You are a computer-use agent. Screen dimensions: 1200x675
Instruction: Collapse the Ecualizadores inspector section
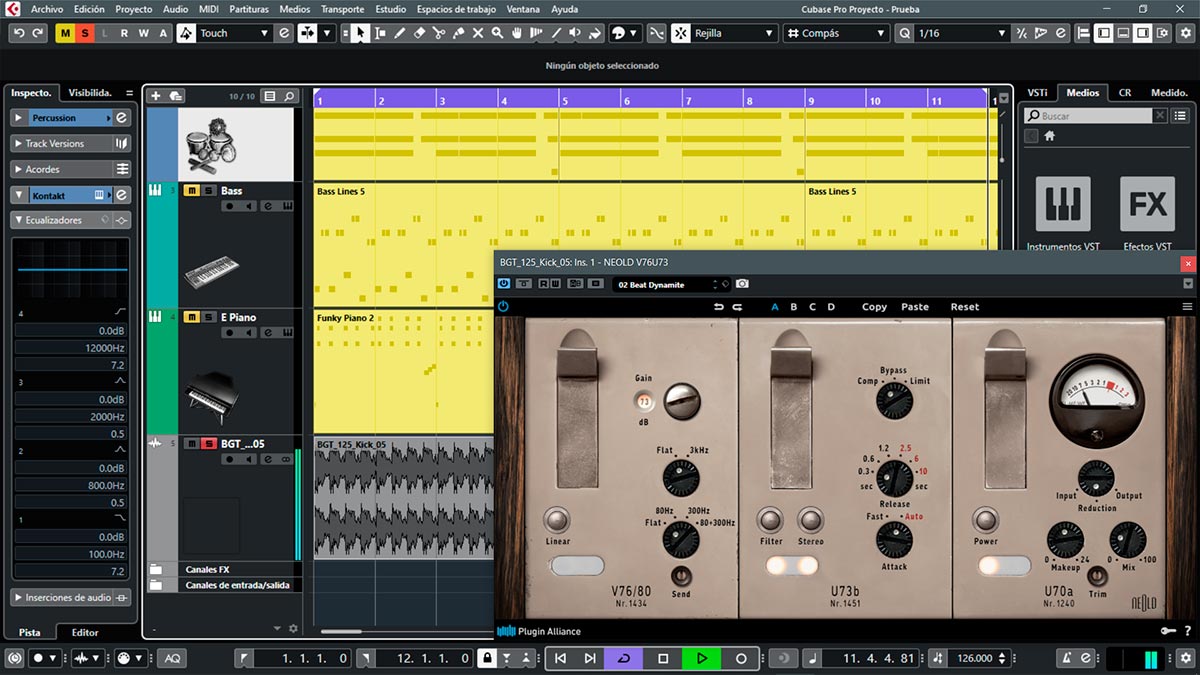71,220
